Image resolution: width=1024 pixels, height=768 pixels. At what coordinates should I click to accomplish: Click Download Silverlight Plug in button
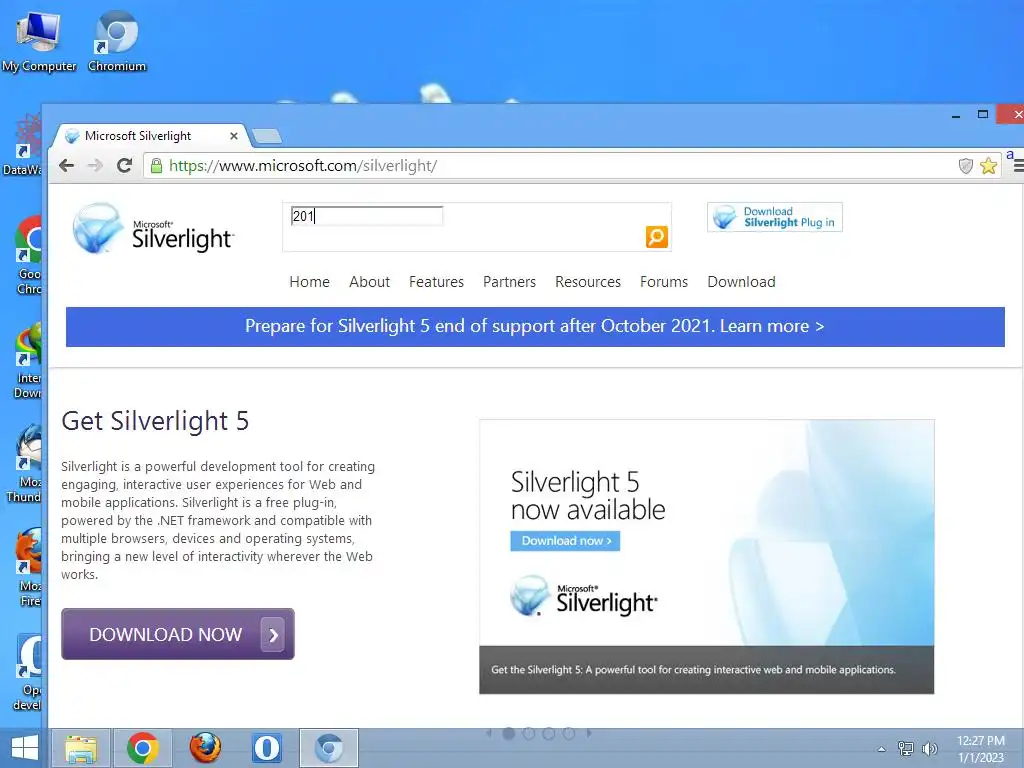click(x=775, y=217)
